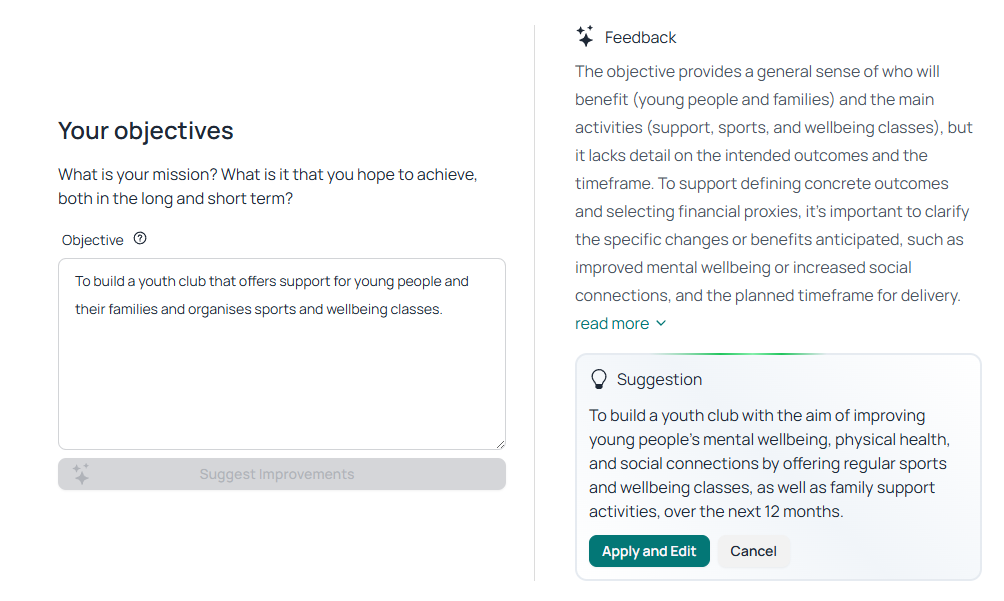Click the sparkle icon beside Feedback heading
The width and height of the screenshot is (1004, 601).
[585, 37]
